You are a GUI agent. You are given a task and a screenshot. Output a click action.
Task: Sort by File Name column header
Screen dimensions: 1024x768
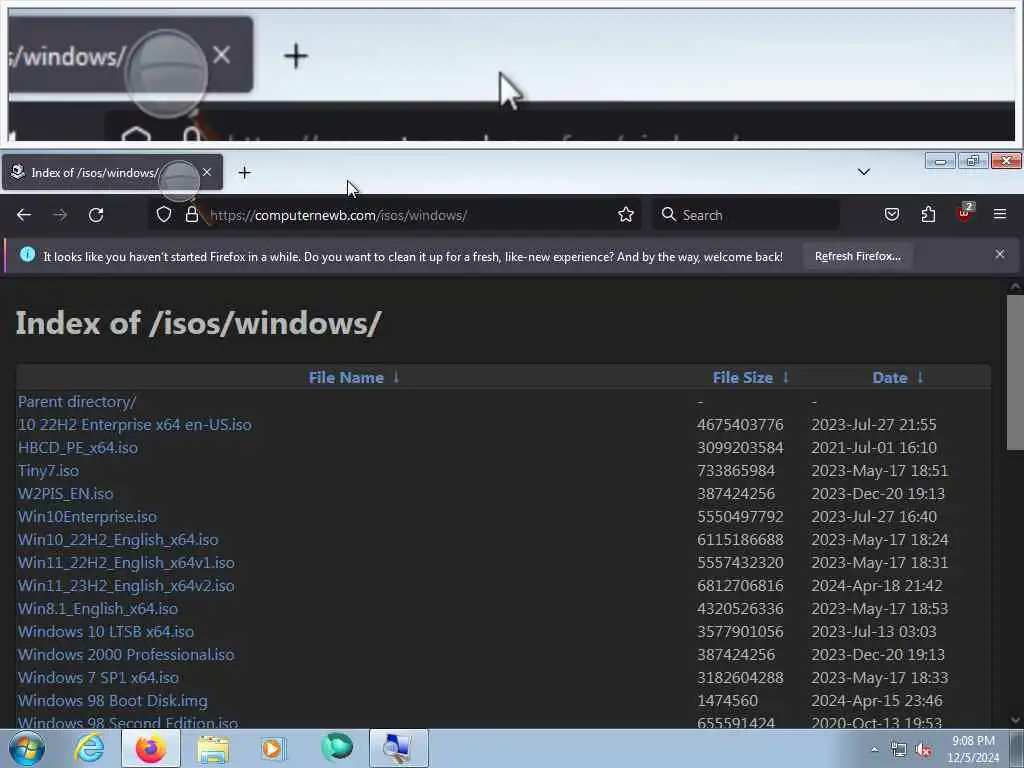tap(346, 377)
